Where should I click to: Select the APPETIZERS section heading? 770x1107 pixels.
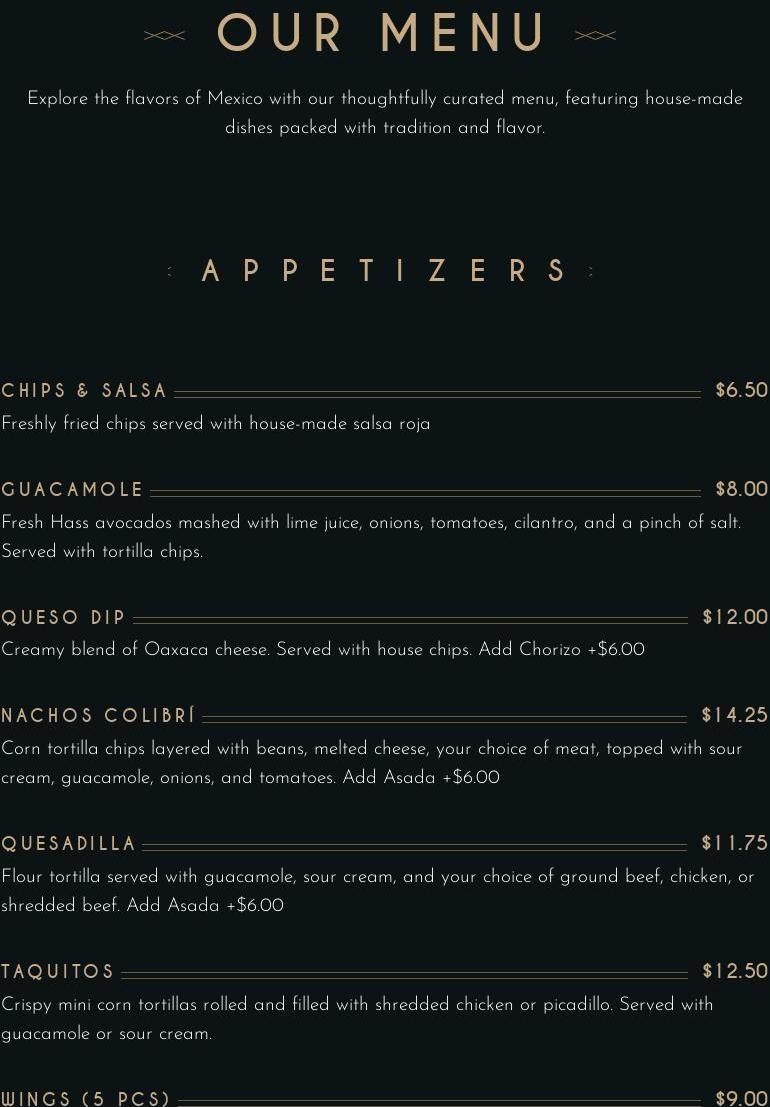click(384, 271)
